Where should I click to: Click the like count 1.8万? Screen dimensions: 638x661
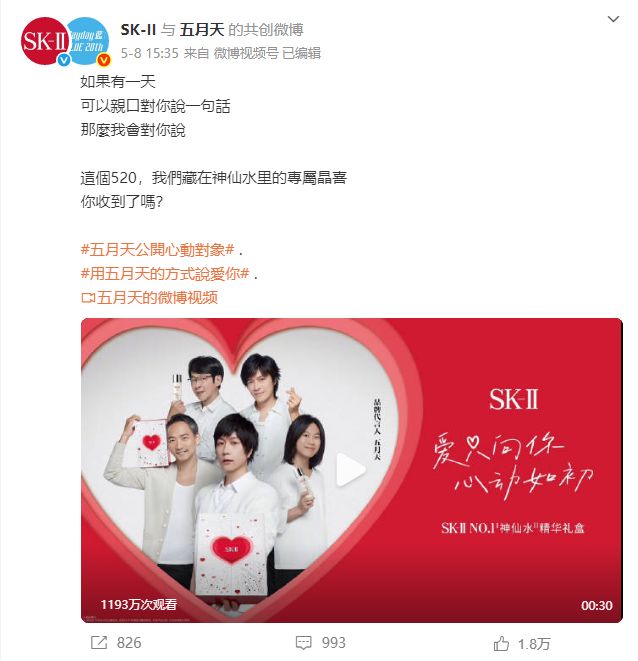(x=534, y=644)
